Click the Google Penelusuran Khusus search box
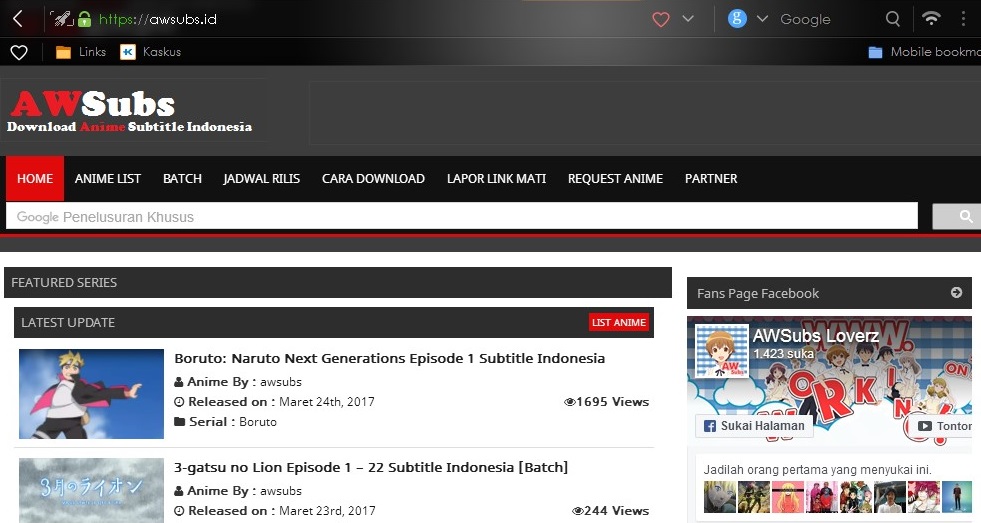 coord(462,216)
